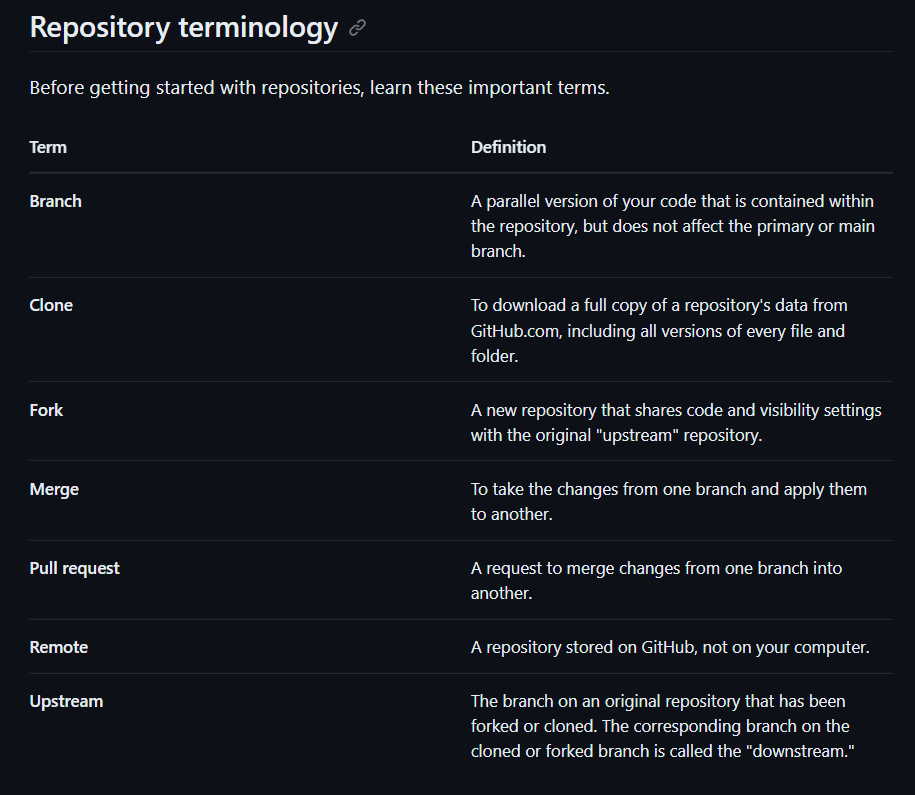The height and width of the screenshot is (795, 915).
Task: Select the Definition column header
Action: tap(508, 147)
